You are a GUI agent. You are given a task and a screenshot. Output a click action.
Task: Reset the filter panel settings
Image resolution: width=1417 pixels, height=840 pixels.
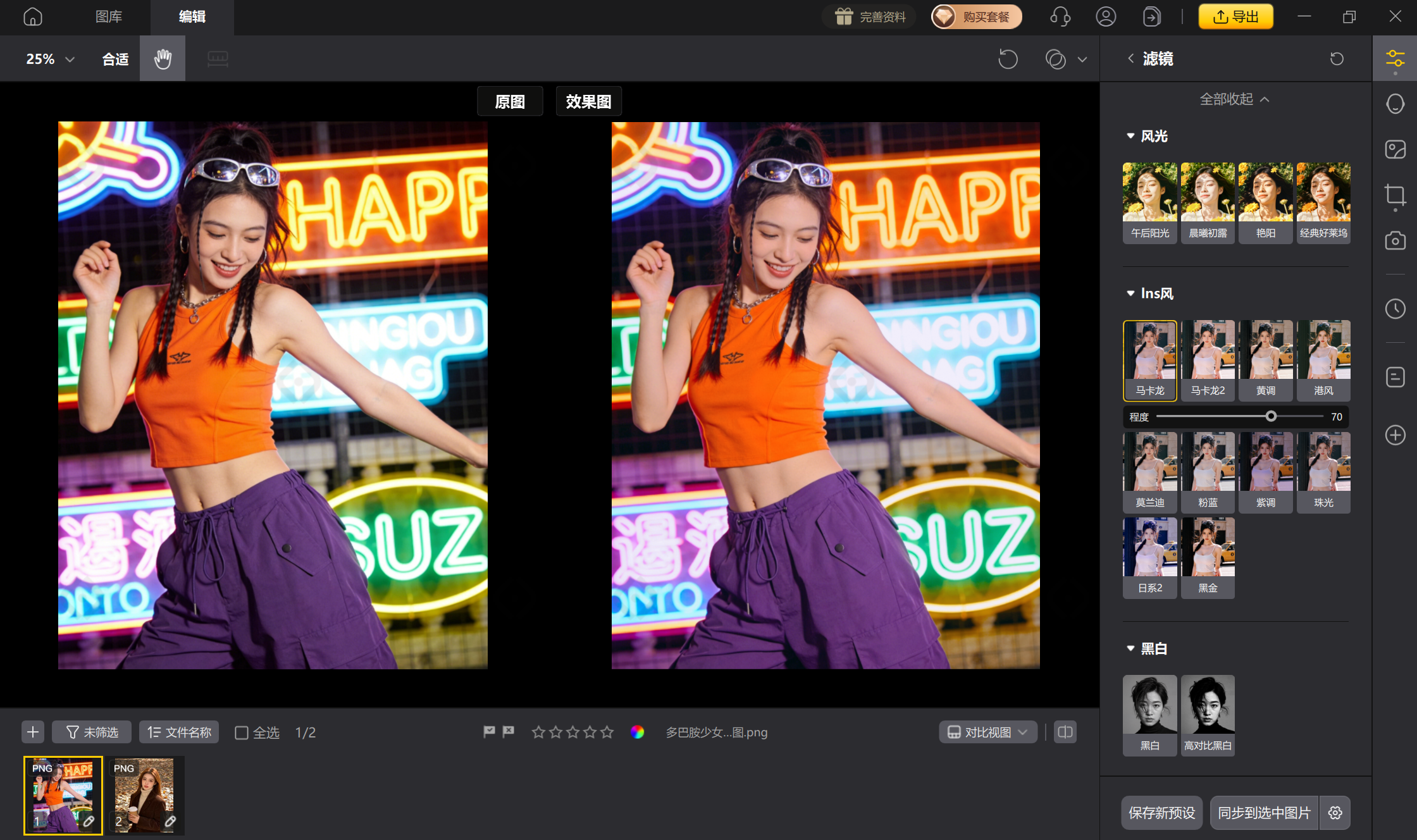(x=1337, y=59)
